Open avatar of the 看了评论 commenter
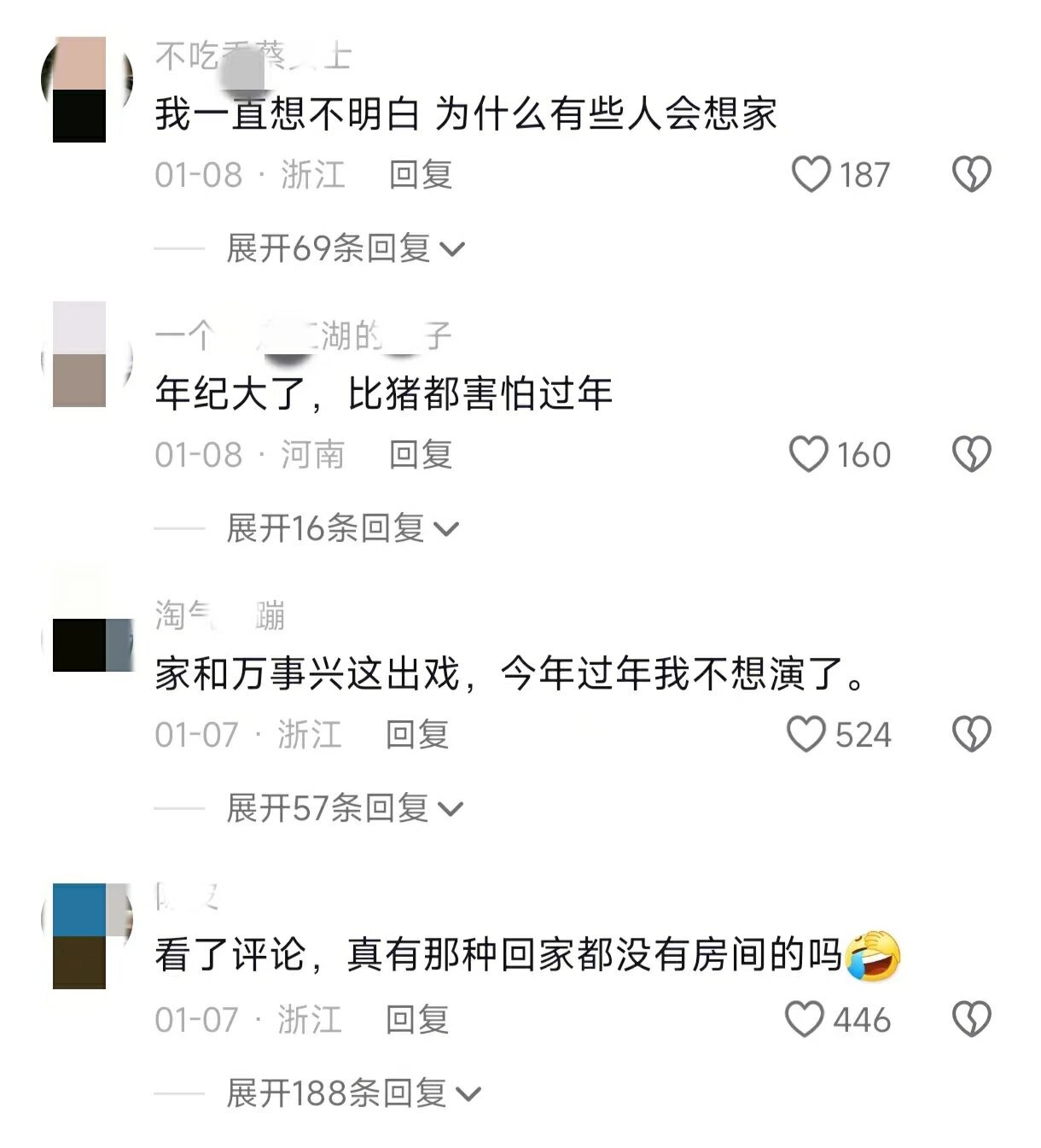Image resolution: width=1041 pixels, height=1148 pixels. click(x=87, y=936)
